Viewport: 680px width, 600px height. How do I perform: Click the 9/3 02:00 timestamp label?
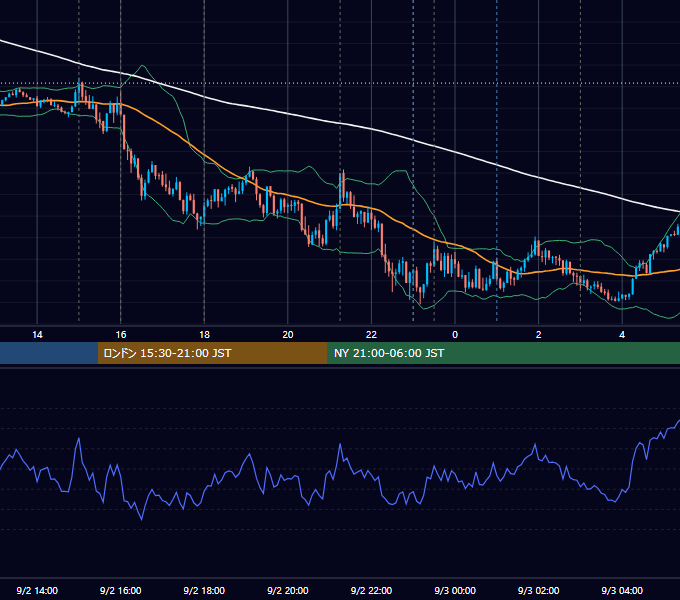click(539, 590)
